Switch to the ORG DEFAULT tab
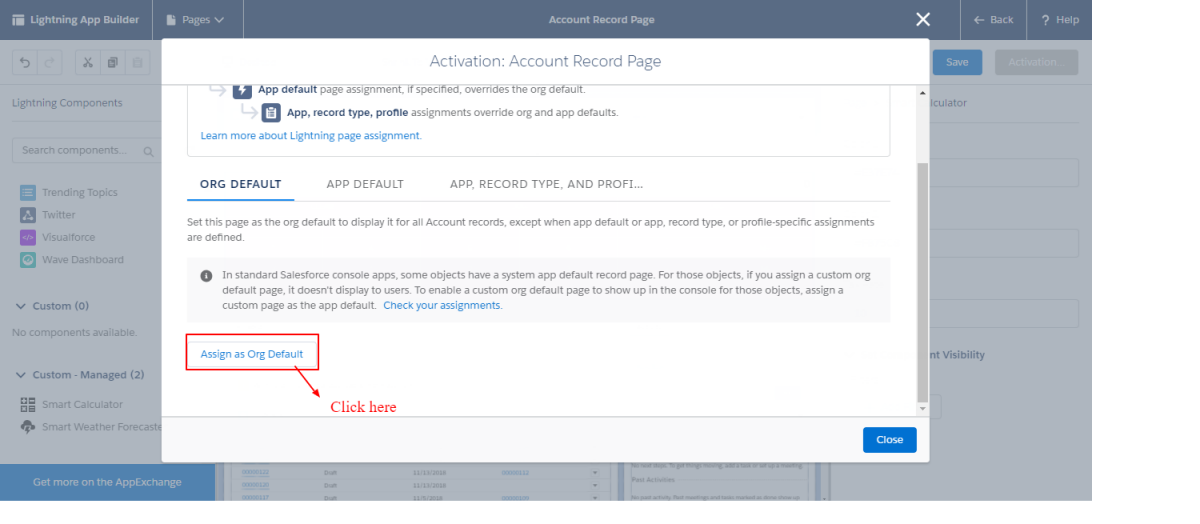 click(x=240, y=184)
